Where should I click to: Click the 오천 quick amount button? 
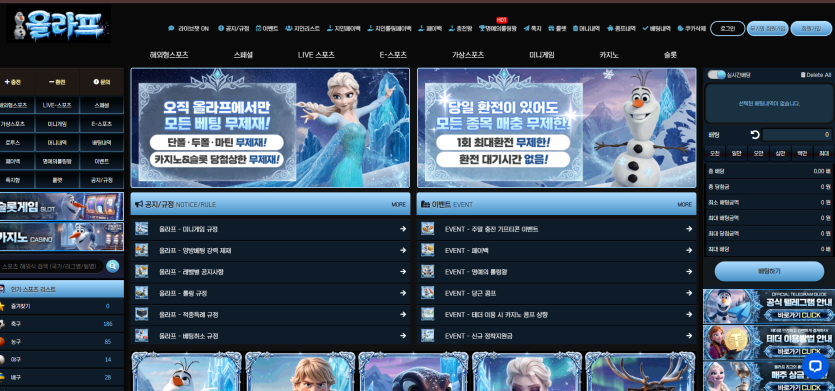[715, 153]
